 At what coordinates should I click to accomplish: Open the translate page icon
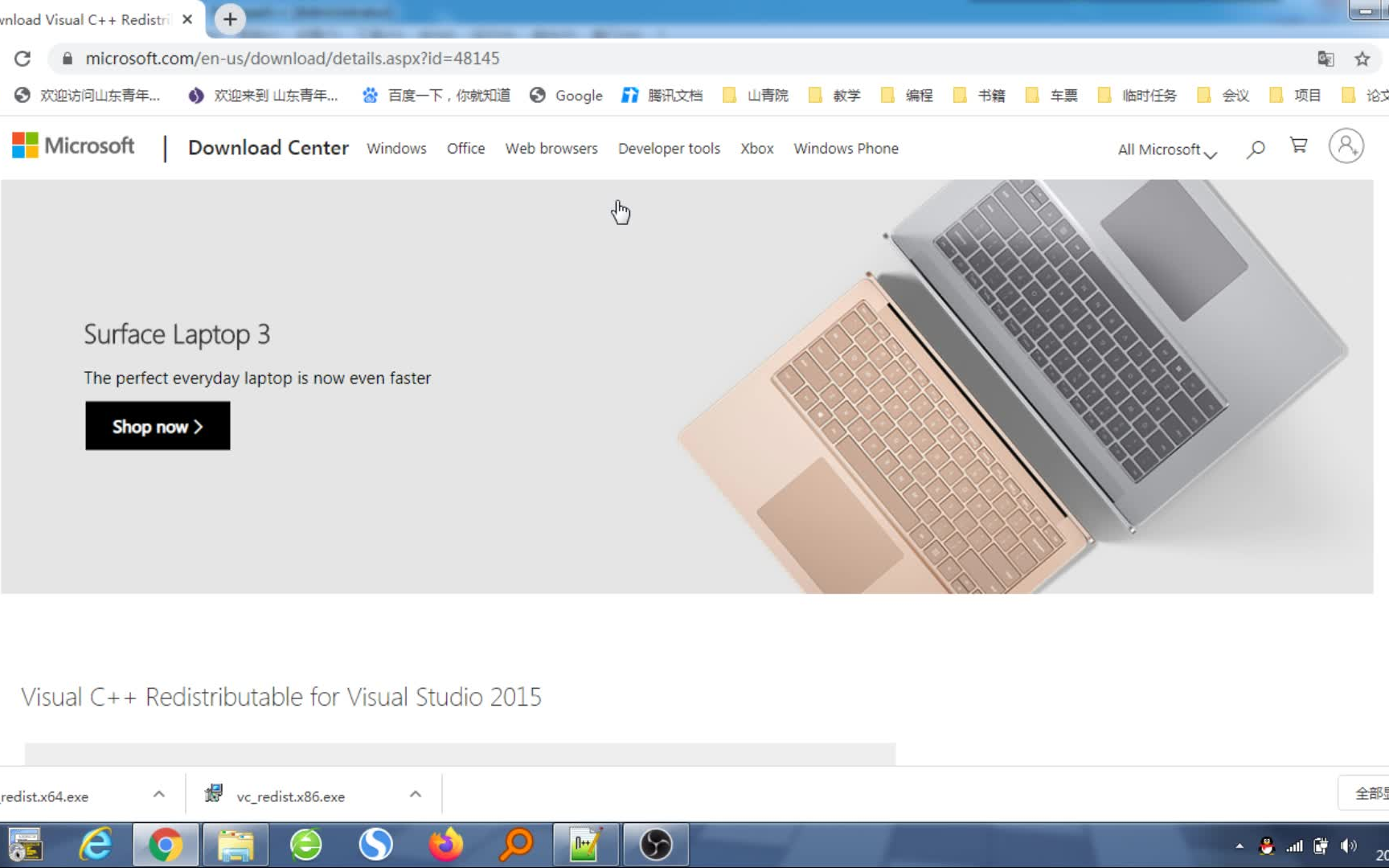click(x=1325, y=59)
